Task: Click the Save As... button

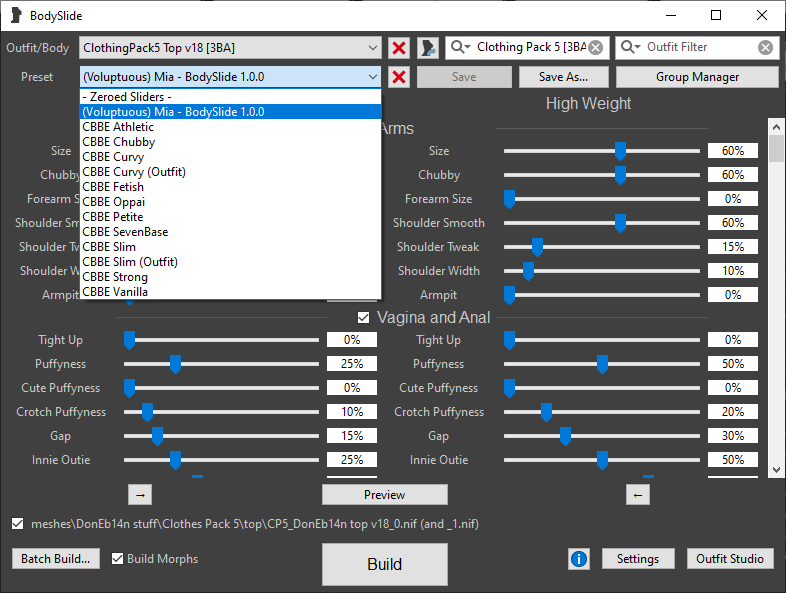Action: point(563,77)
